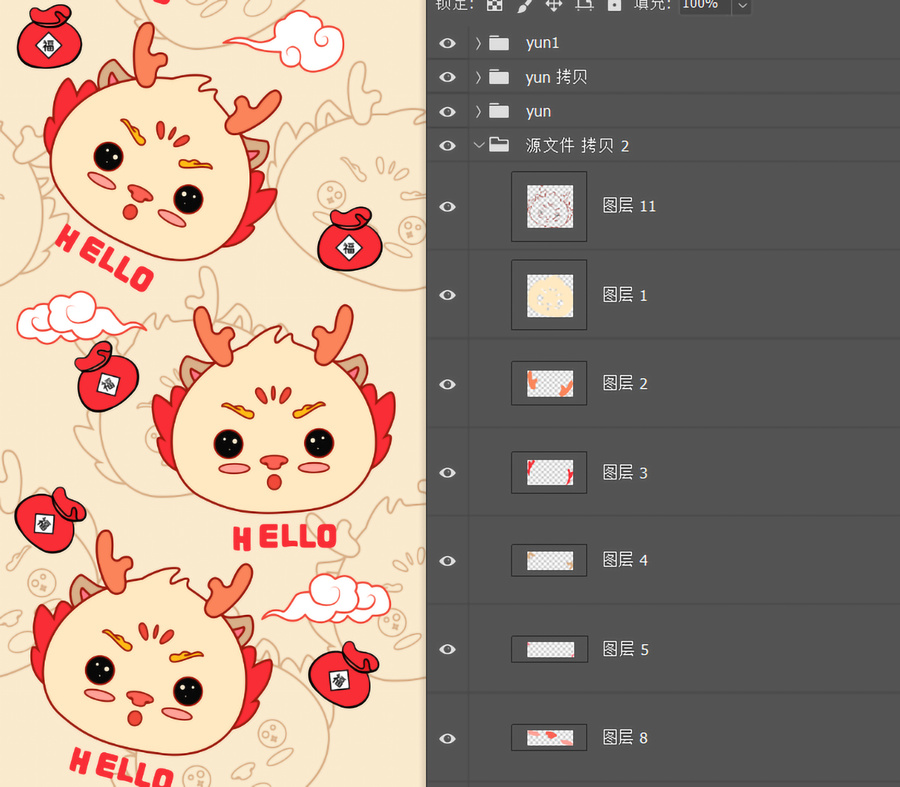Select the group named yun1
The height and width of the screenshot is (787, 900).
542,43
